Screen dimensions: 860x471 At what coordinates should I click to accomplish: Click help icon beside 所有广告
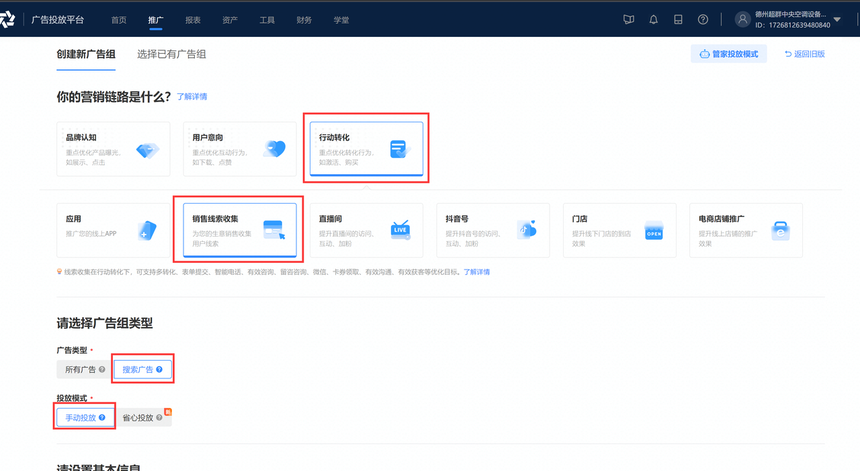coord(102,370)
